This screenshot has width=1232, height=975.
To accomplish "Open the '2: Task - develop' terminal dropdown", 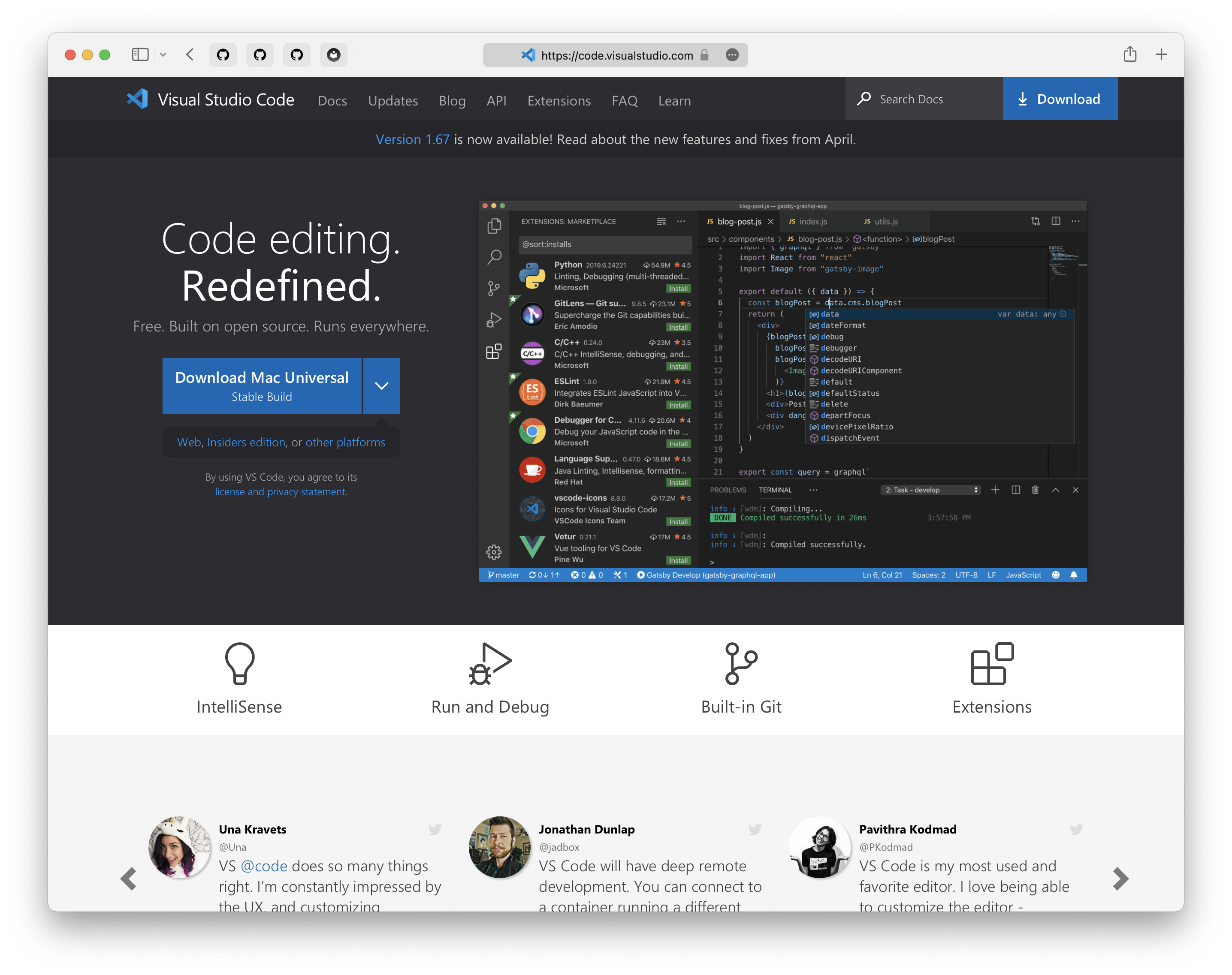I will 931,490.
